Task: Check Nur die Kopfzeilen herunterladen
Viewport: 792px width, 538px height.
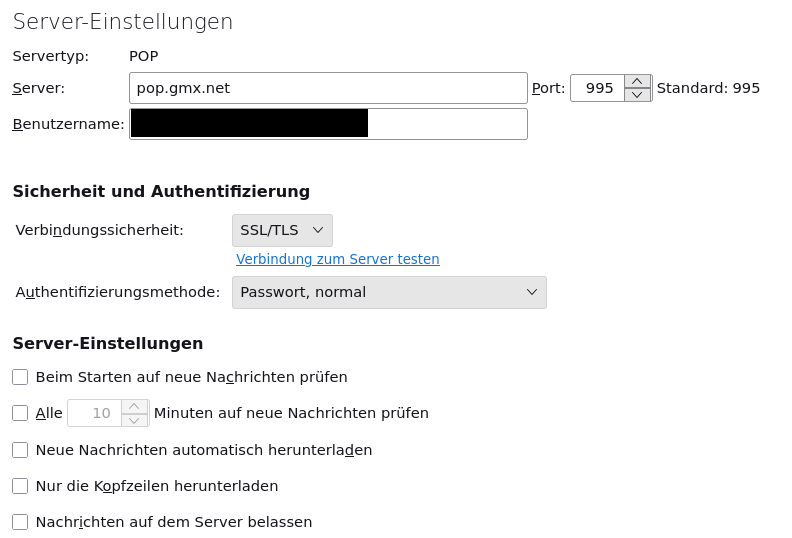Action: pos(20,486)
